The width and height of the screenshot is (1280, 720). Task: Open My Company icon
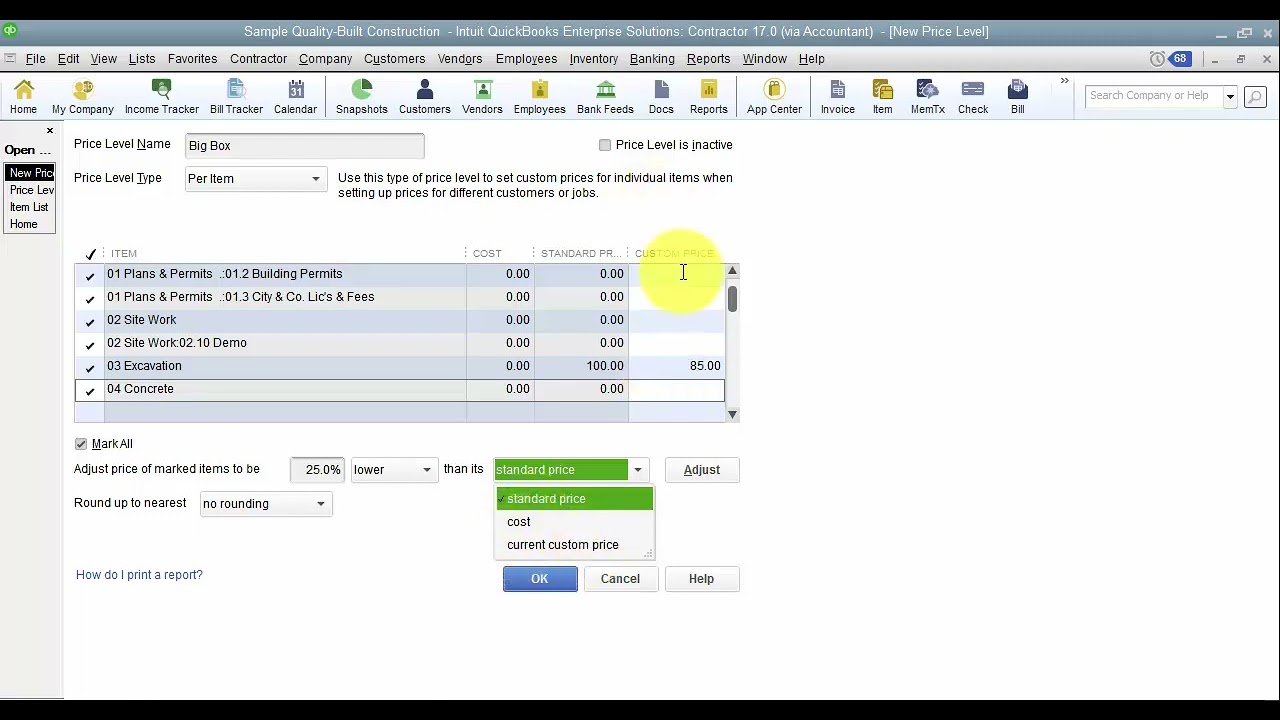(83, 97)
